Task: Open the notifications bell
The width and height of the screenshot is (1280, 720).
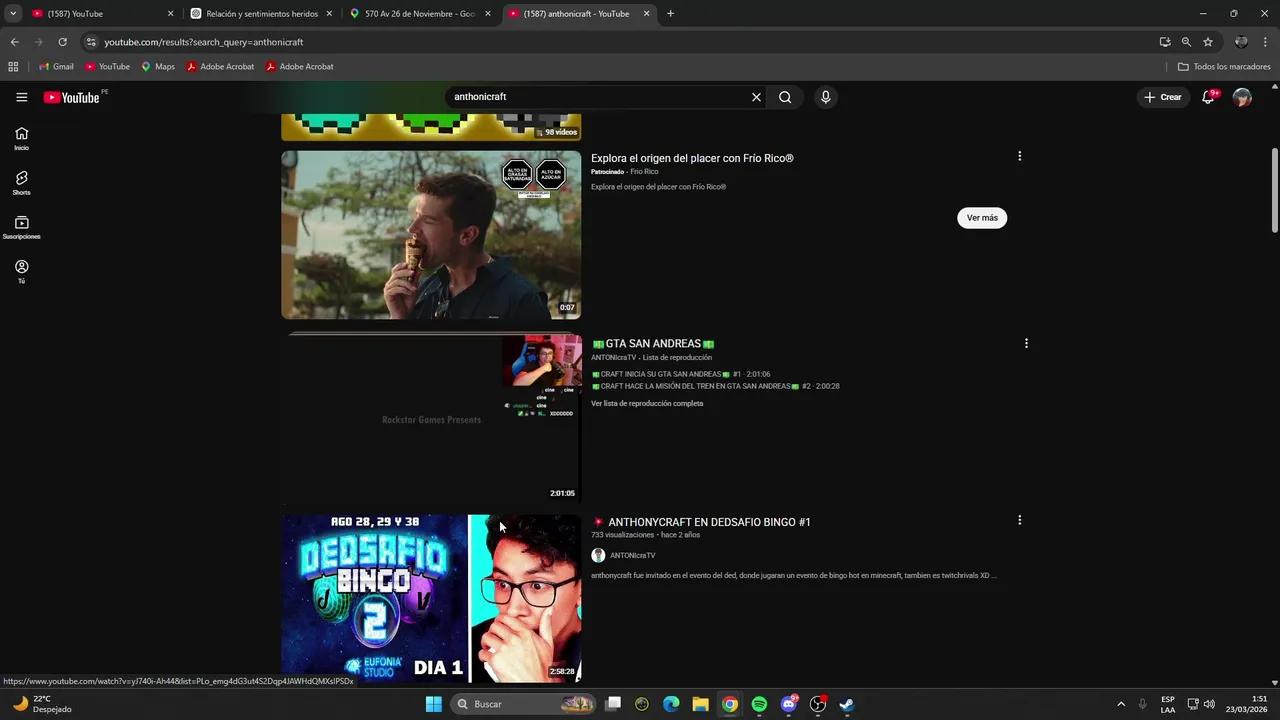Action: coord(1208,97)
